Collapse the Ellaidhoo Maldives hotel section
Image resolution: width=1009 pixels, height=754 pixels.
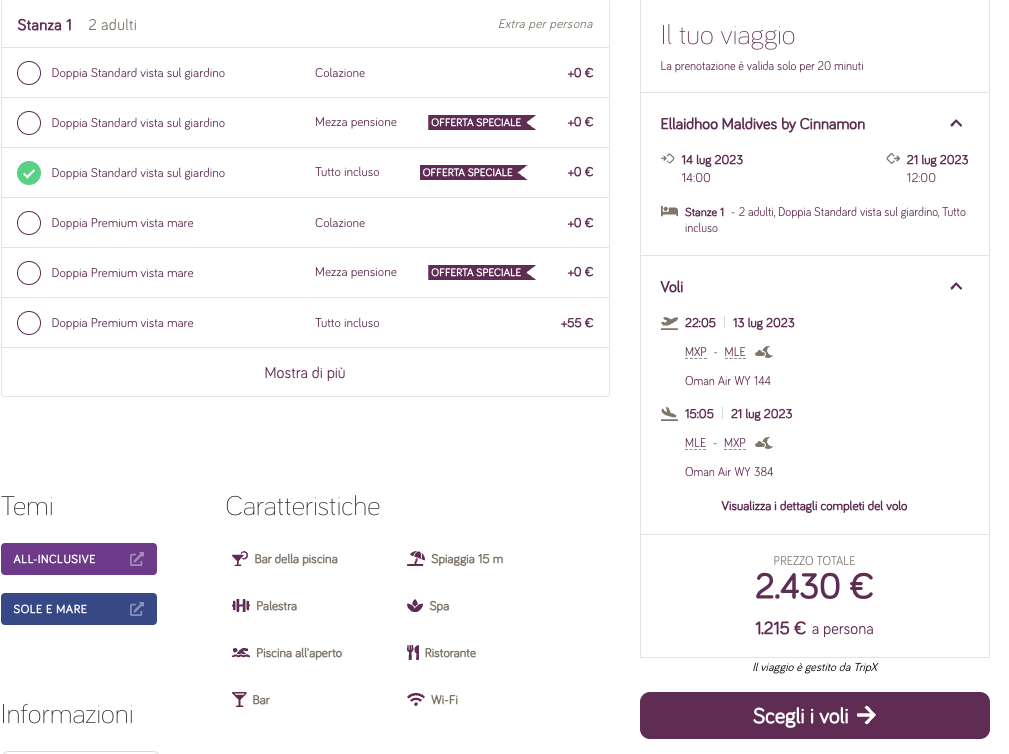955,124
